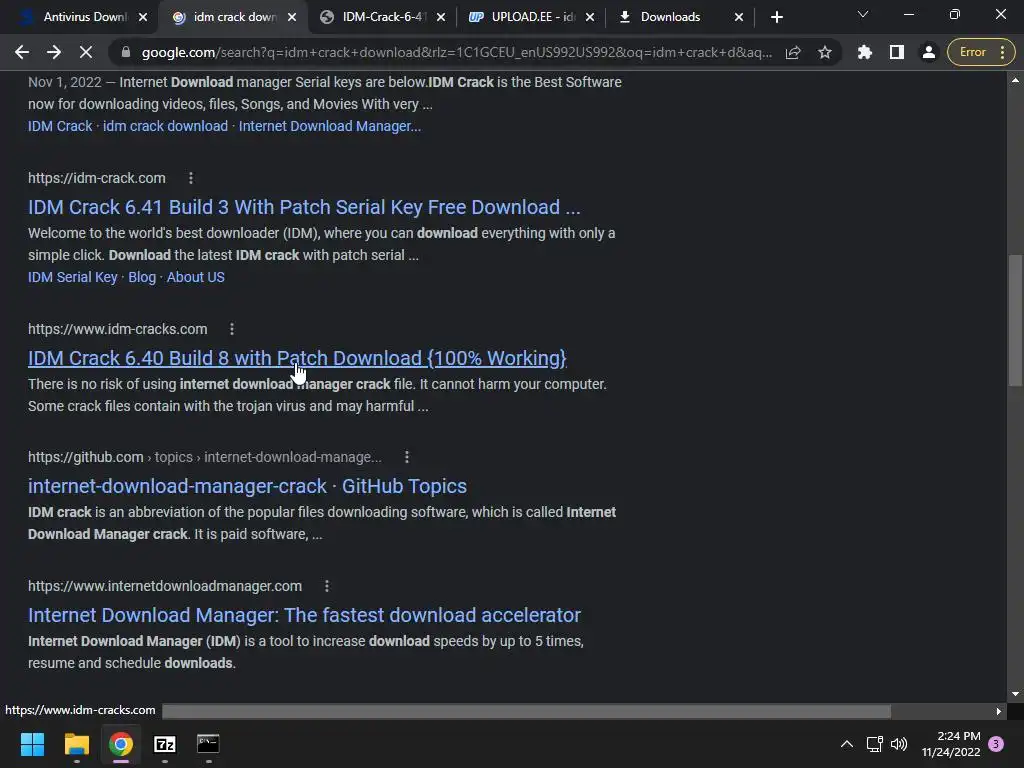The height and width of the screenshot is (768, 1024).
Task: Switch to IDM-Crack-6-41 tab
Action: coord(383,17)
